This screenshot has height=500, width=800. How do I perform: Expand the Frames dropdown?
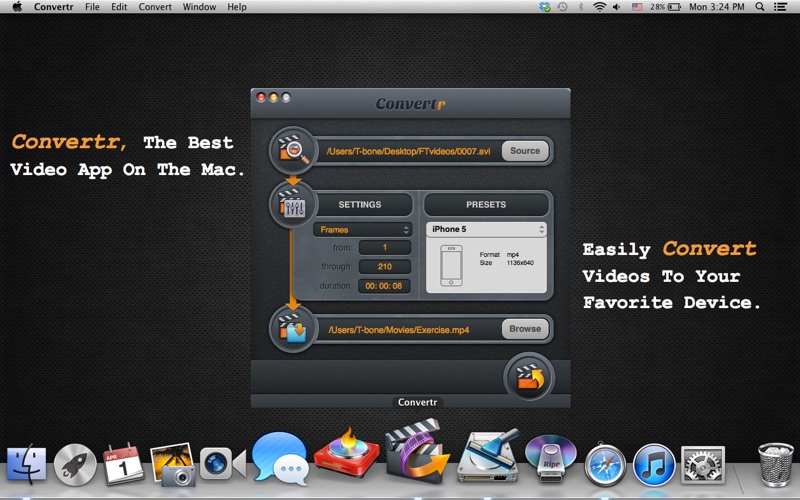[362, 230]
